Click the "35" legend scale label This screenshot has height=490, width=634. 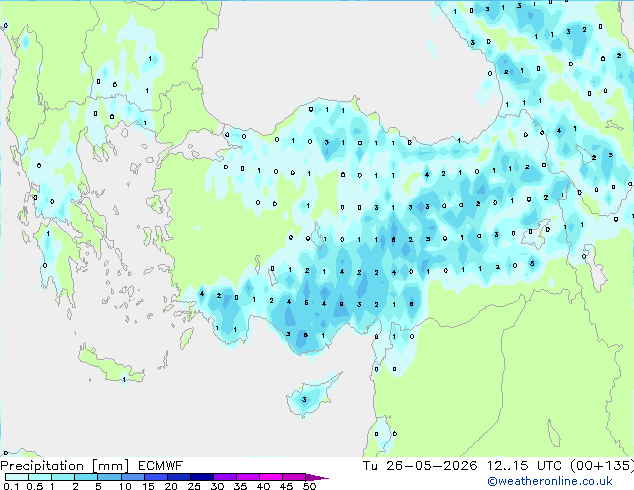(240, 486)
